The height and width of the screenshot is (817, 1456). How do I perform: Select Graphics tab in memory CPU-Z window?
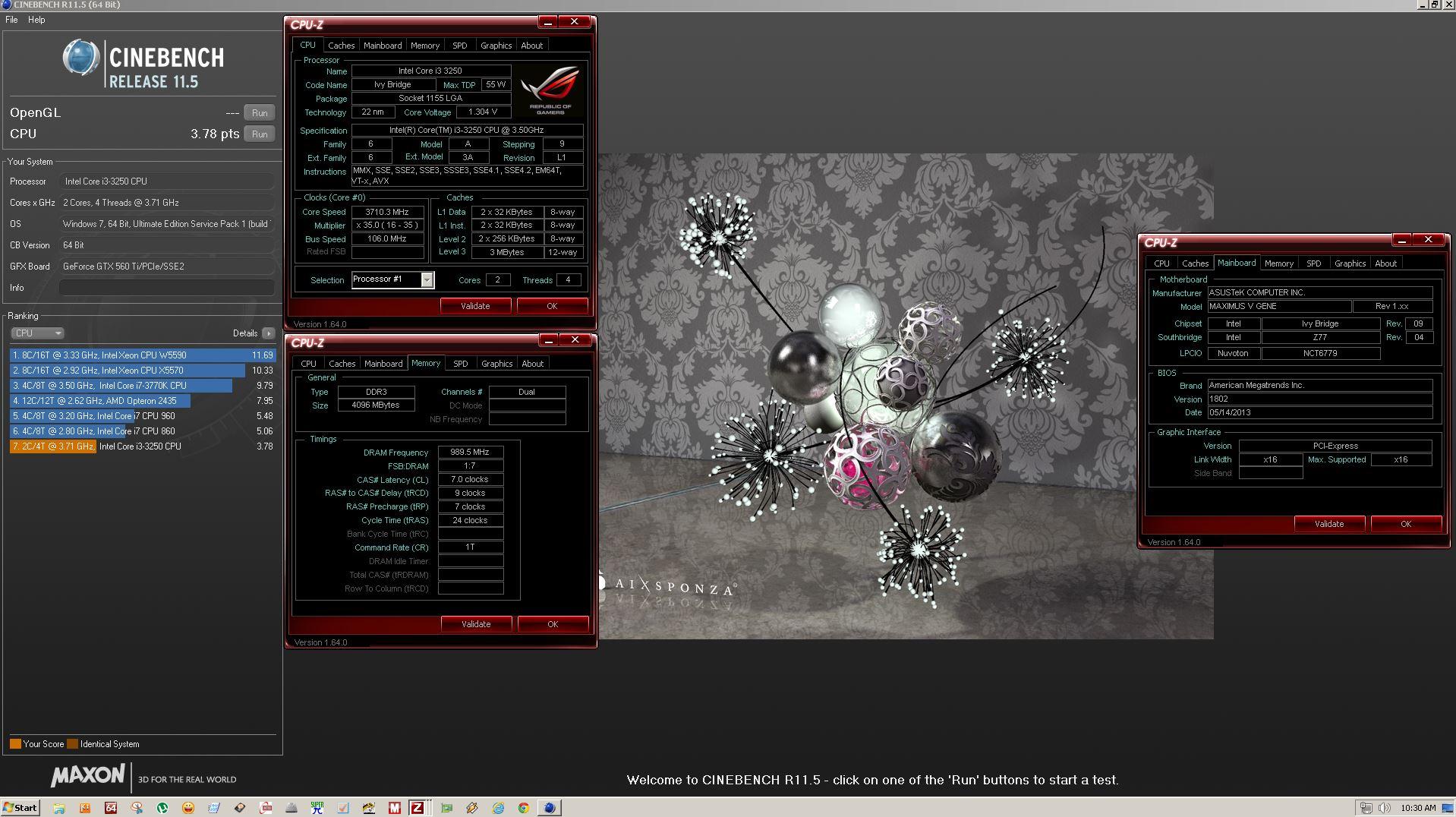pyautogui.click(x=496, y=364)
